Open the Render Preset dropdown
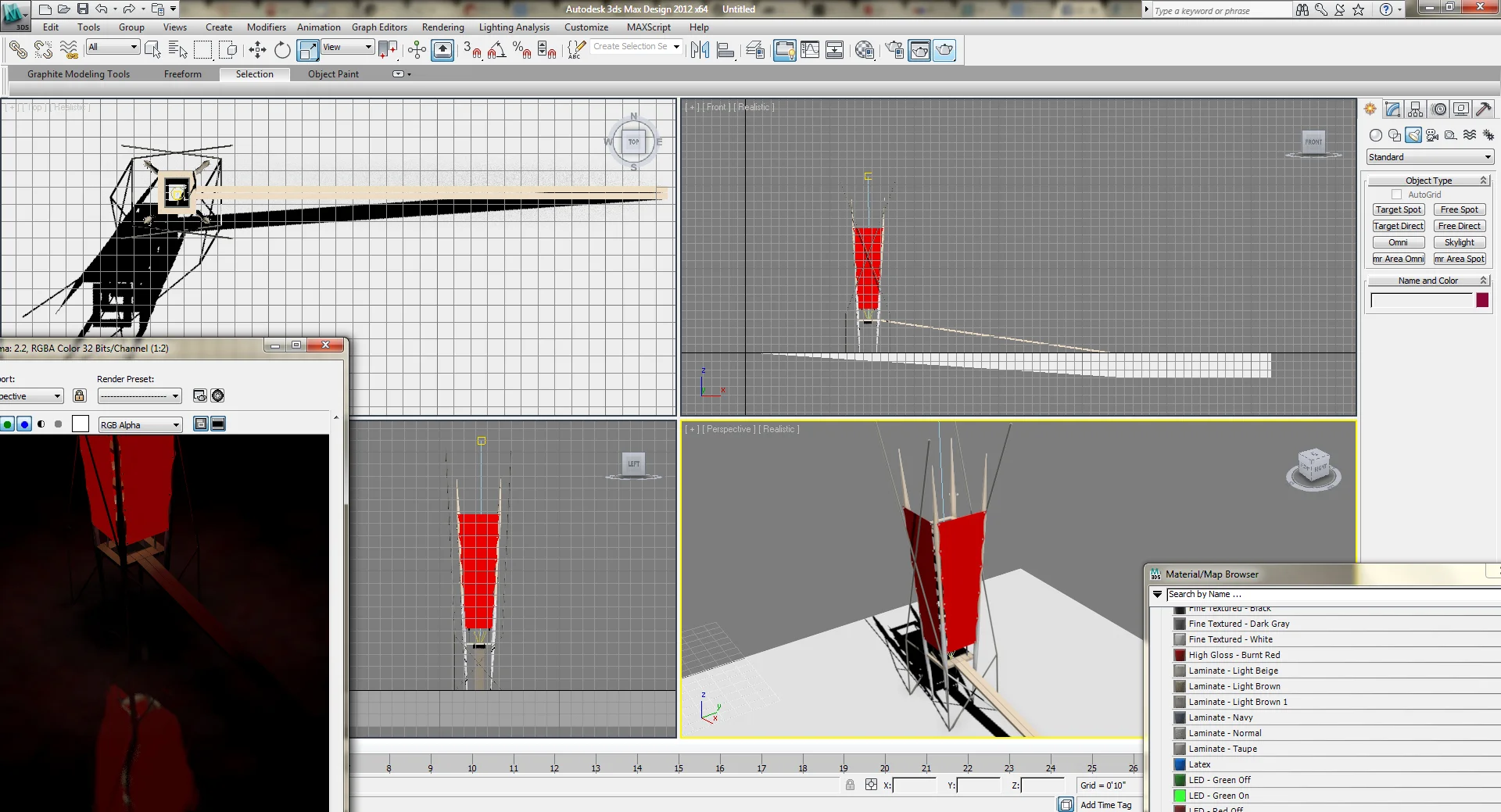The image size is (1501, 812). [140, 396]
